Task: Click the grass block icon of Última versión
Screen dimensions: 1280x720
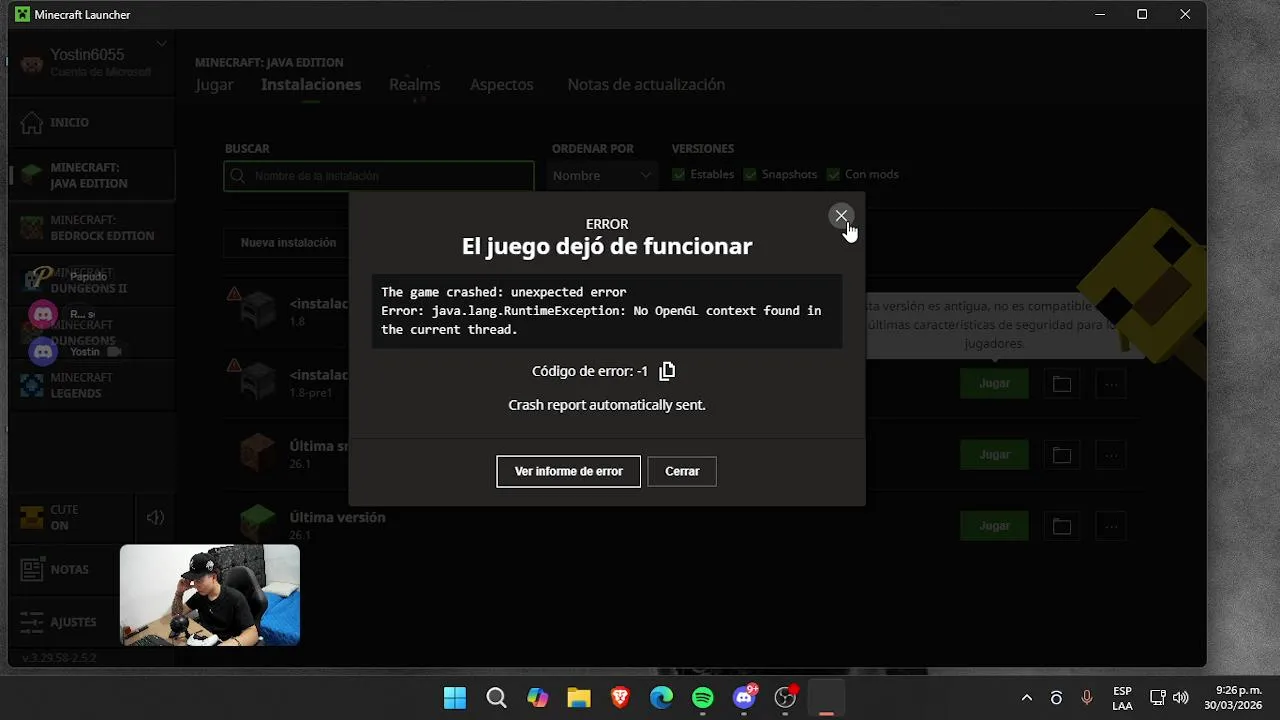Action: point(258,524)
